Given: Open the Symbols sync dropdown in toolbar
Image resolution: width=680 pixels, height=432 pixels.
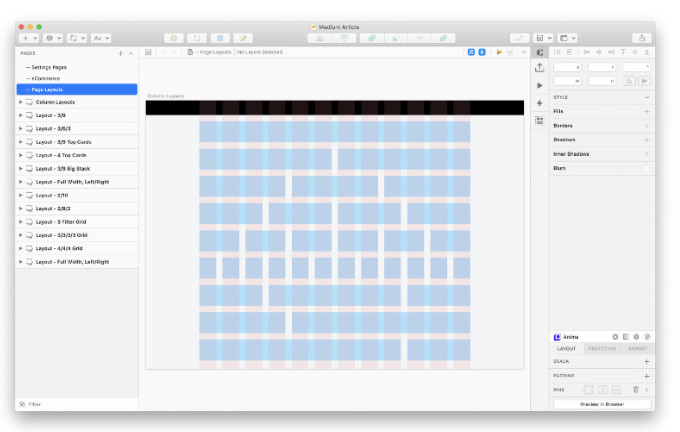Looking at the screenshot, I should [77, 38].
